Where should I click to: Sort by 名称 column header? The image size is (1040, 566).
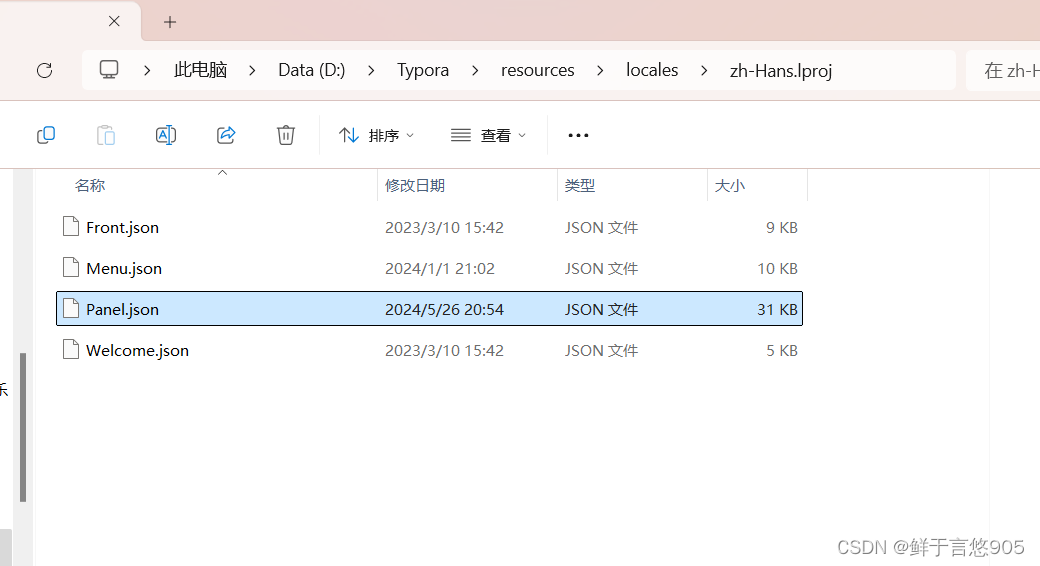(x=90, y=185)
